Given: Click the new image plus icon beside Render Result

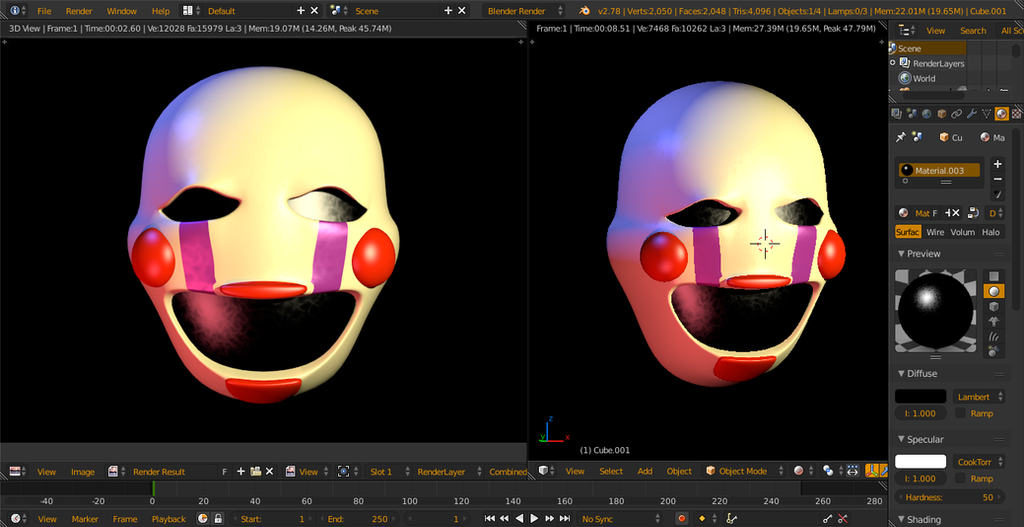Looking at the screenshot, I should [x=241, y=471].
